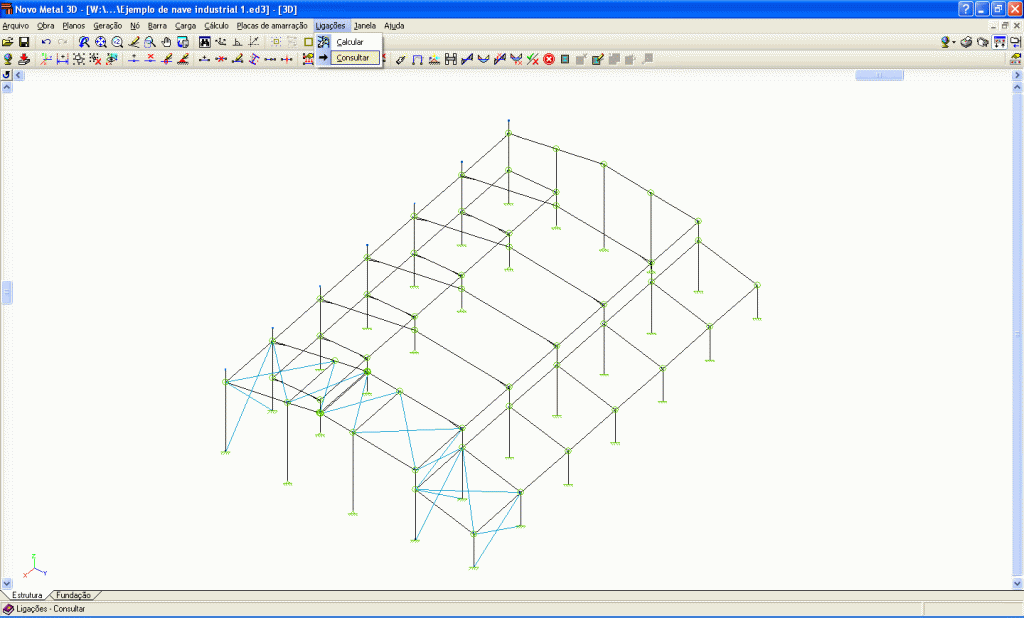Choose Consultar in Ligações dropdown
Image resolution: width=1024 pixels, height=618 pixels.
[353, 57]
